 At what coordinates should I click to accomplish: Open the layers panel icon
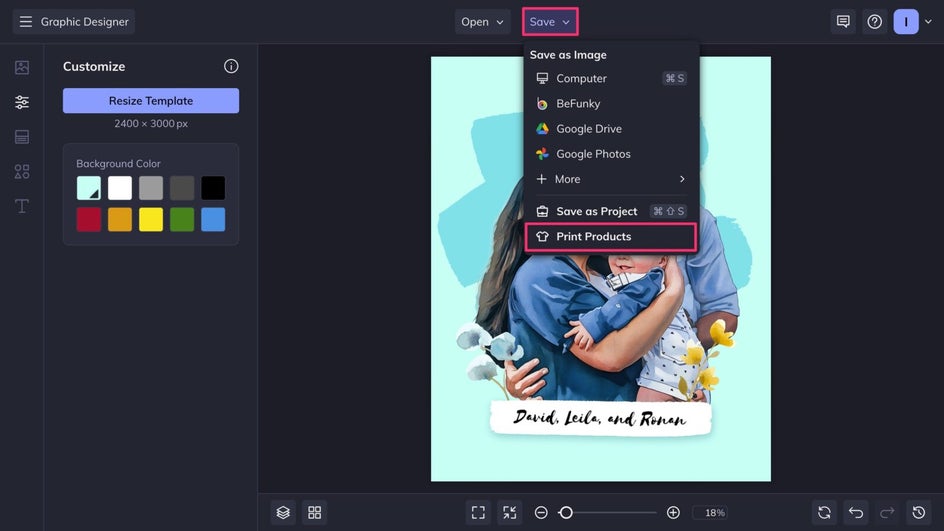click(283, 512)
